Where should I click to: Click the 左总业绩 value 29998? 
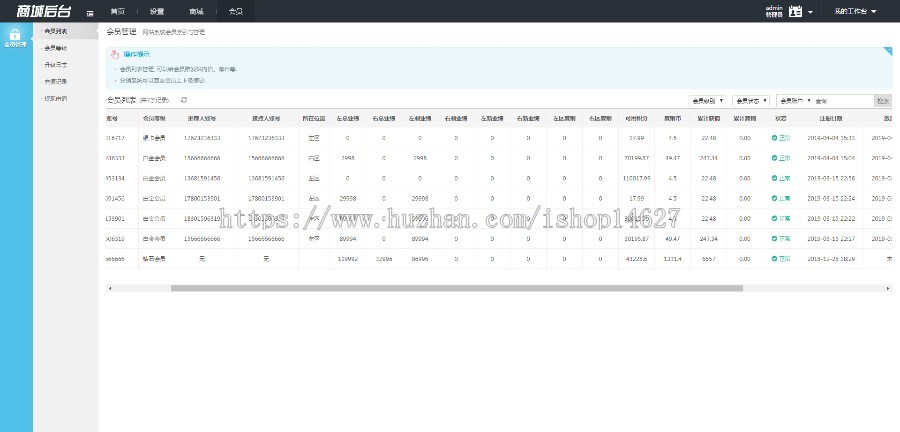click(348, 198)
